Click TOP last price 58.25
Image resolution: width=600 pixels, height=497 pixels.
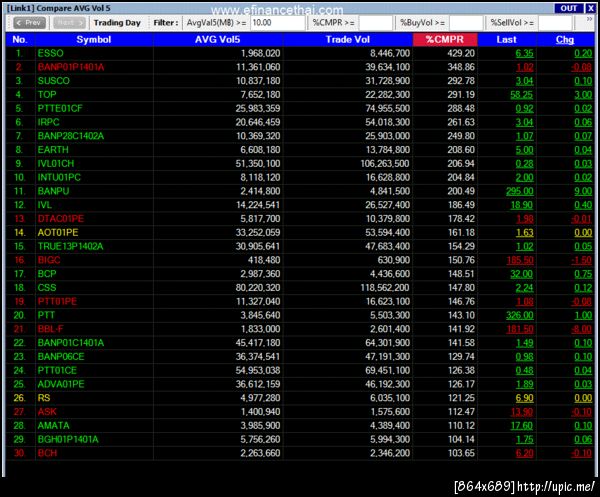point(522,95)
